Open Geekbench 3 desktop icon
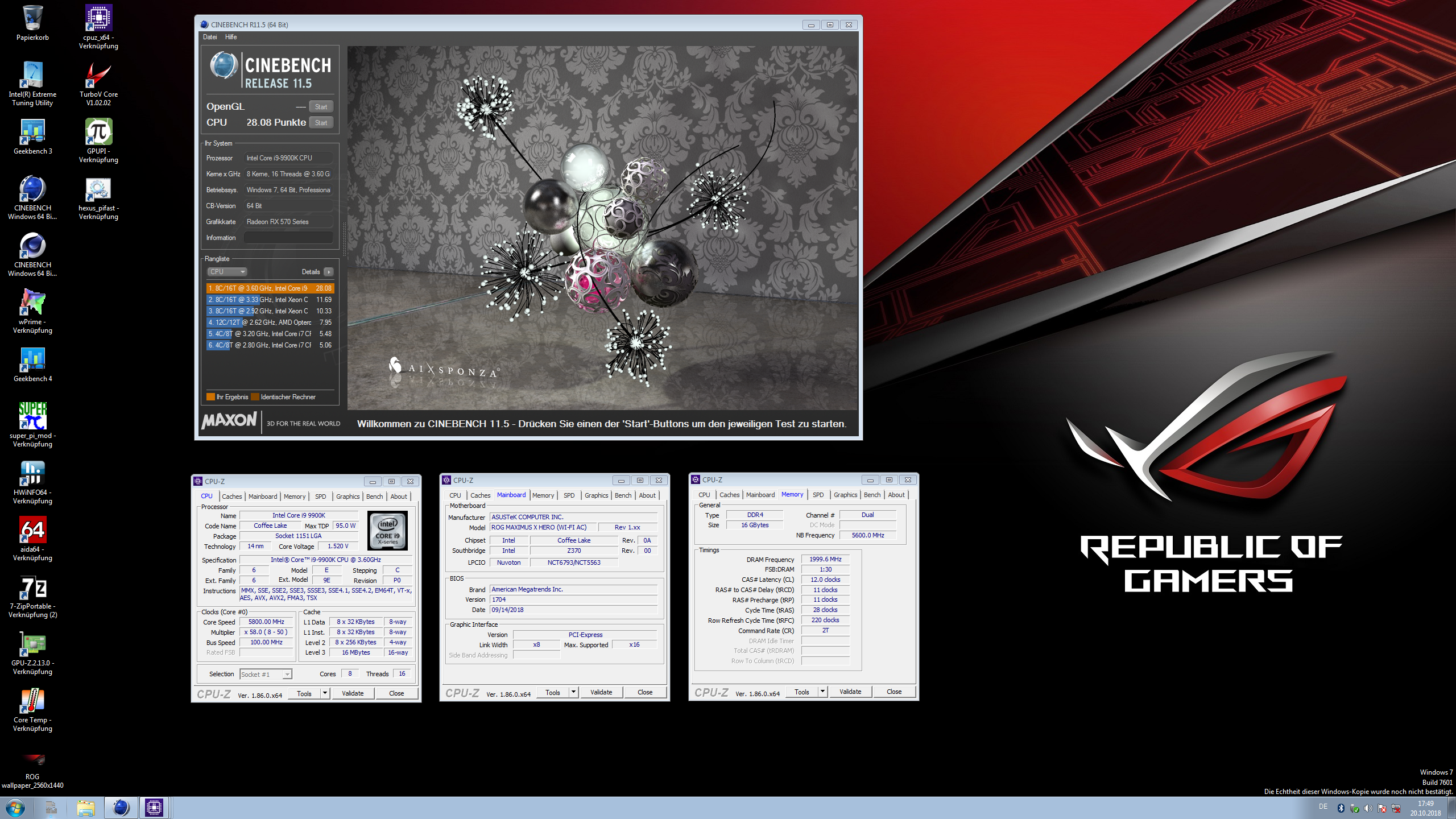The height and width of the screenshot is (819, 1456). (32, 136)
